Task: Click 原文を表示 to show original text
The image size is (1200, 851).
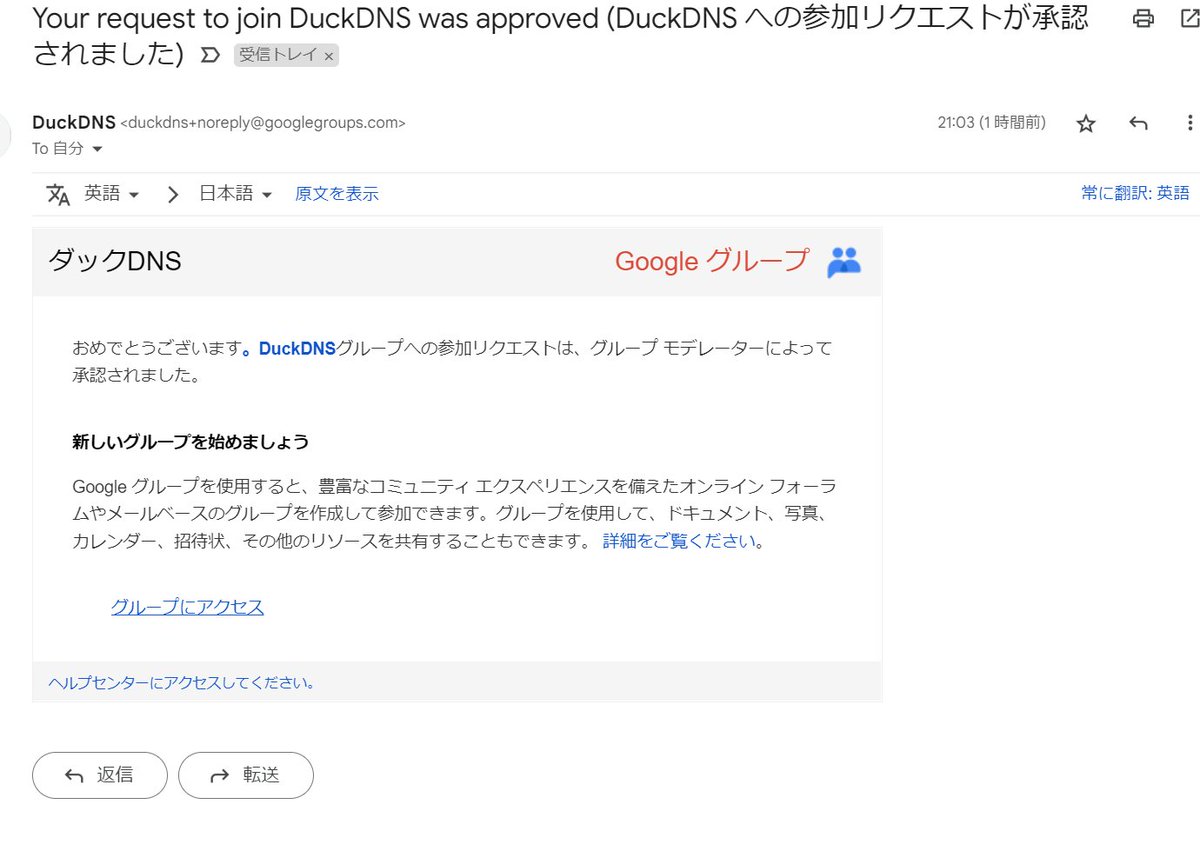Action: [336, 194]
